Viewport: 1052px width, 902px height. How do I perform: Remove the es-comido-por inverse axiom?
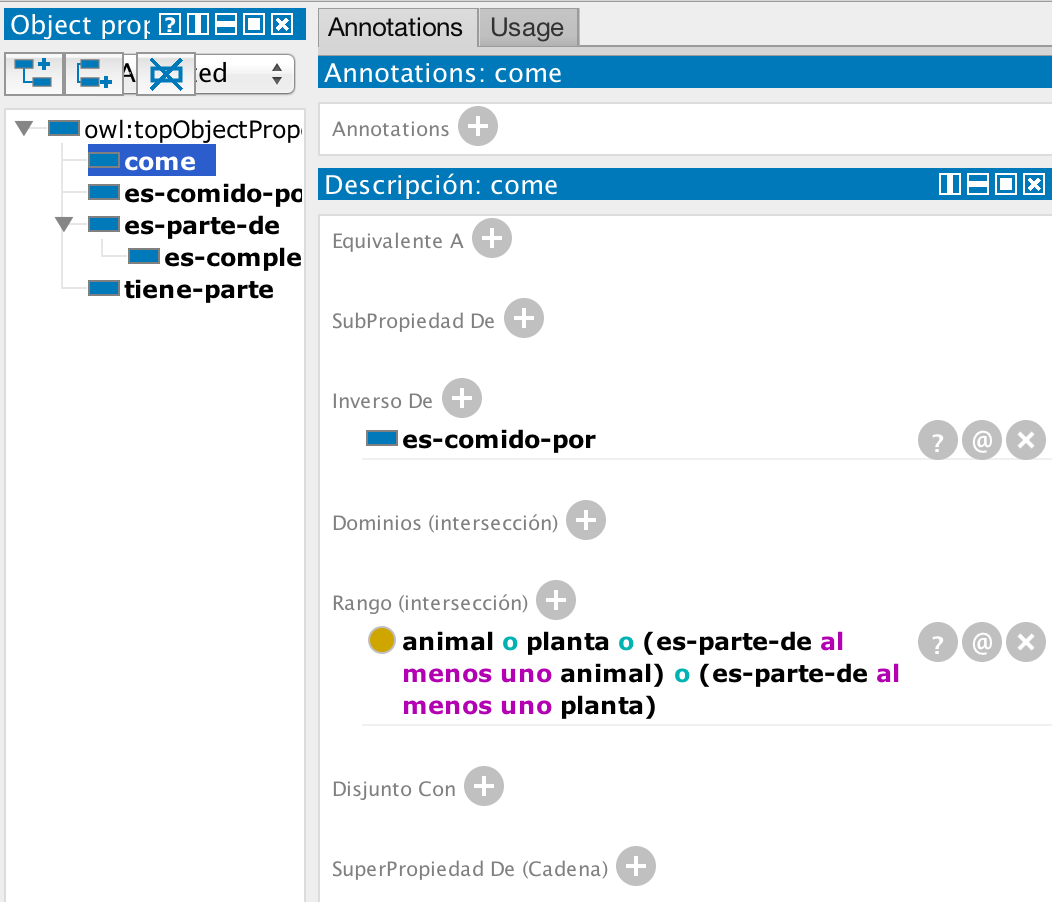coord(1026,440)
